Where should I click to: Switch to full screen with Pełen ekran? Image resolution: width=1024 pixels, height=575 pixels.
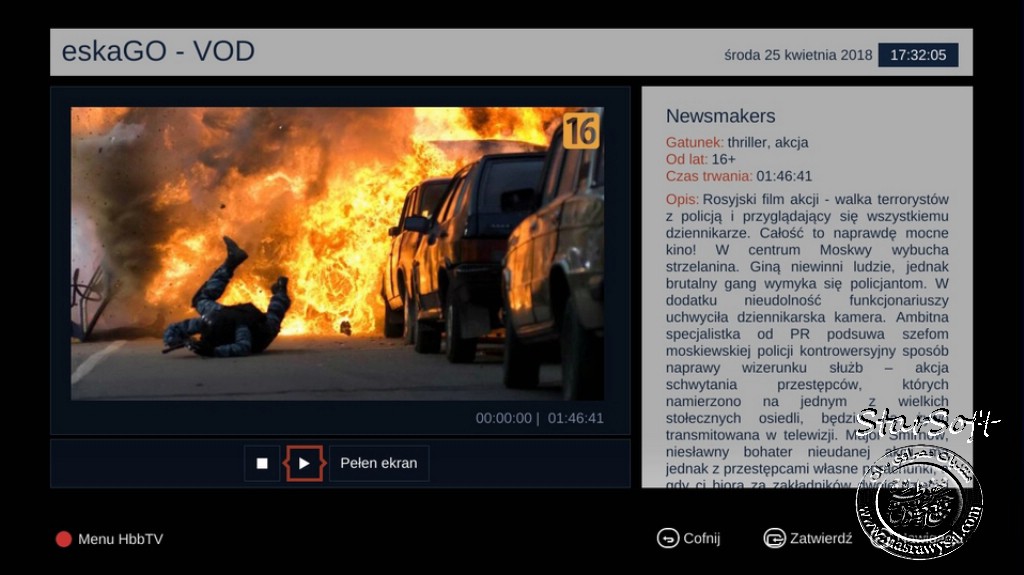tap(379, 463)
